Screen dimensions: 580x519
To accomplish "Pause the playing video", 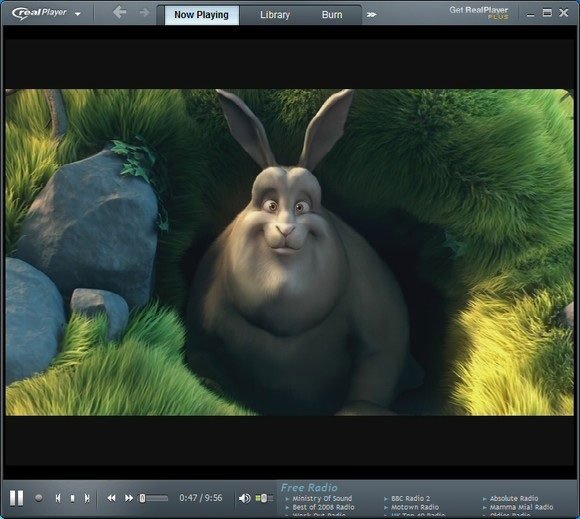I will tap(17, 498).
